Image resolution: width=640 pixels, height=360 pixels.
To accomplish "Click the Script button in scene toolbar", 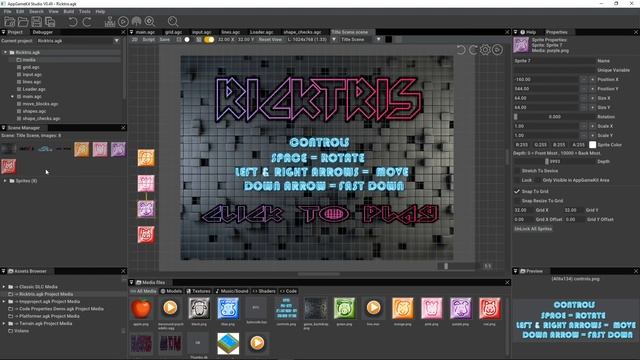I will [149, 40].
